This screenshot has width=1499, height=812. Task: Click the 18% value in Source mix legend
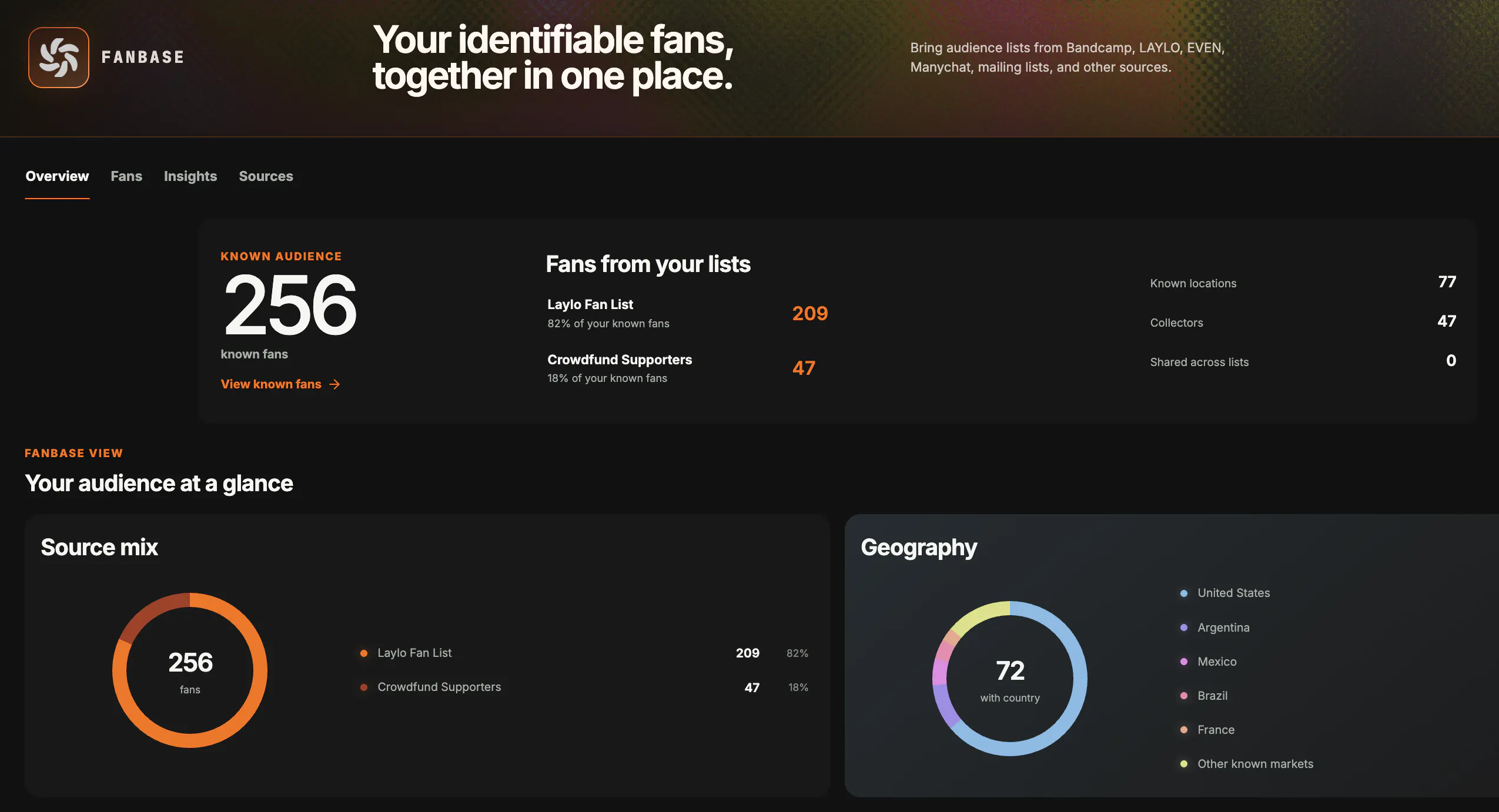pos(798,687)
